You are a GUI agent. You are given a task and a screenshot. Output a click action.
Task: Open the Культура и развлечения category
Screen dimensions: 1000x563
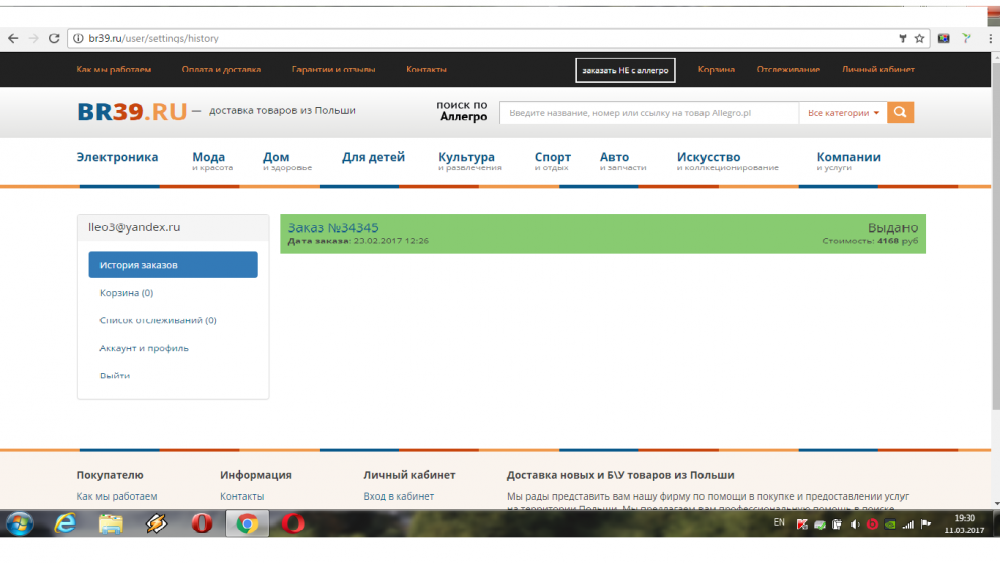469,161
